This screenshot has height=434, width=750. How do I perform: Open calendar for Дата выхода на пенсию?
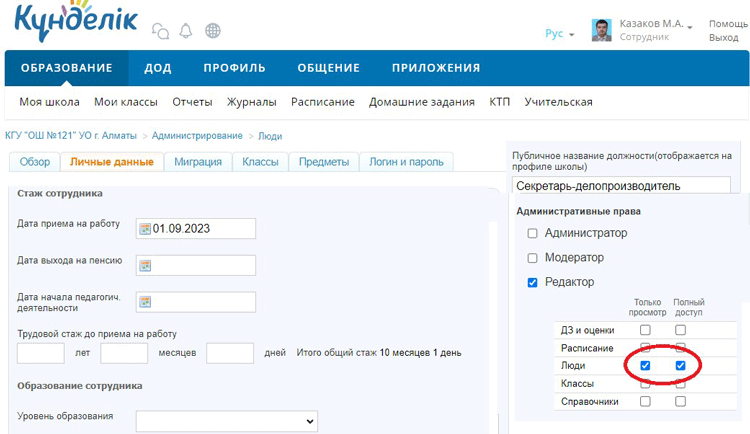point(145,265)
